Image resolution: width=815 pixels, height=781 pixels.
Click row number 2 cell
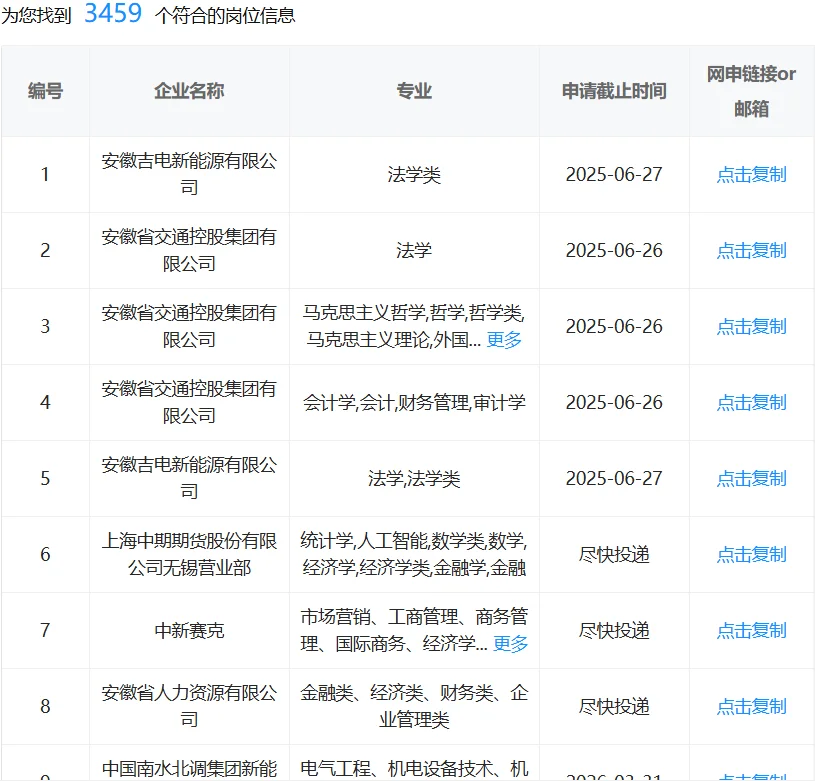click(x=45, y=250)
